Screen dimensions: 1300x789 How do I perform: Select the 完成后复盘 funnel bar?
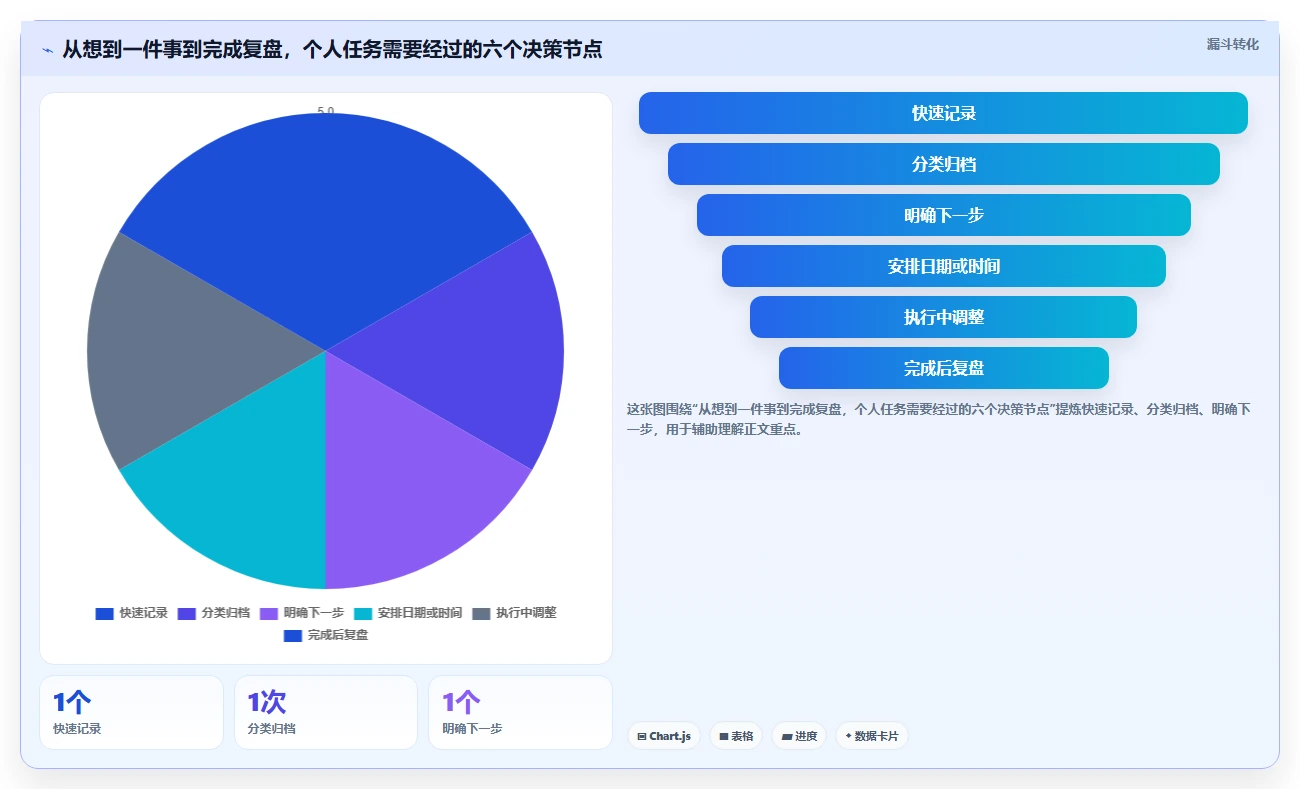943,368
